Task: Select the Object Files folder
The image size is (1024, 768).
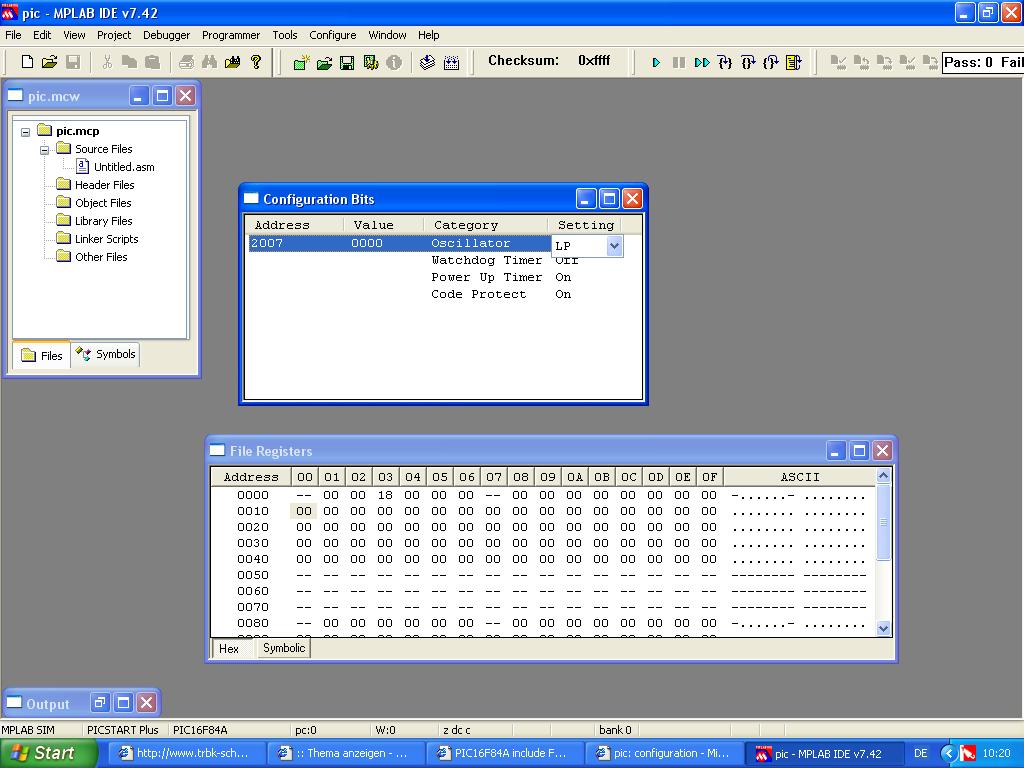Action: click(x=103, y=203)
